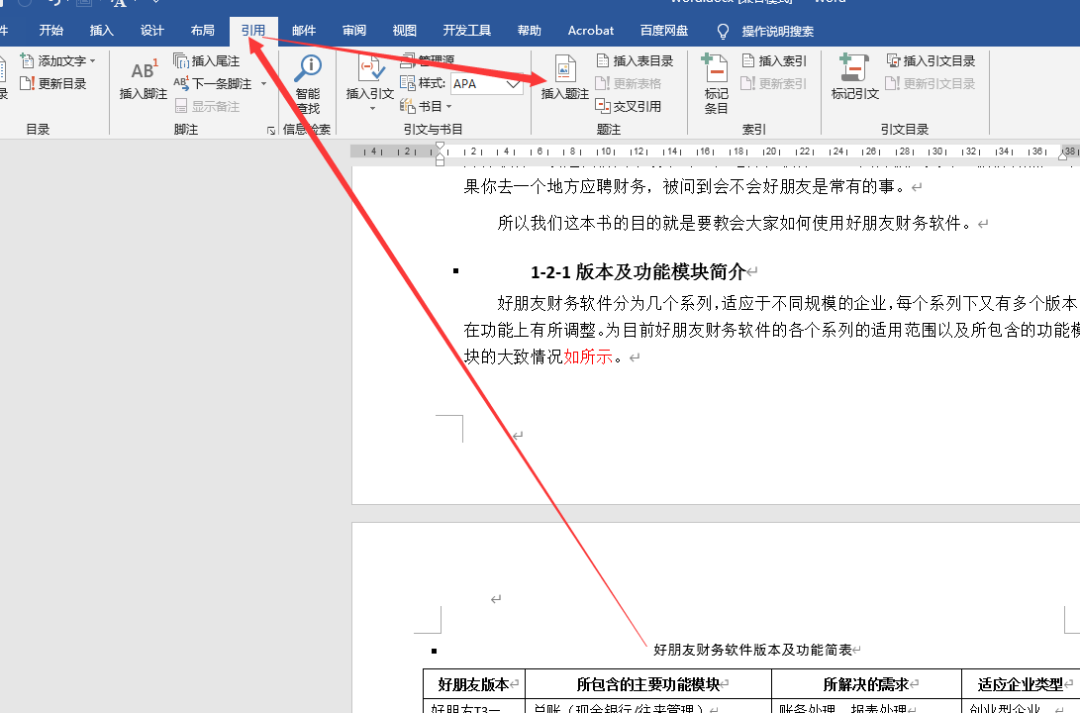This screenshot has width=1080, height=713.
Task: Click 下一条脚注 button
Action: click(x=213, y=83)
